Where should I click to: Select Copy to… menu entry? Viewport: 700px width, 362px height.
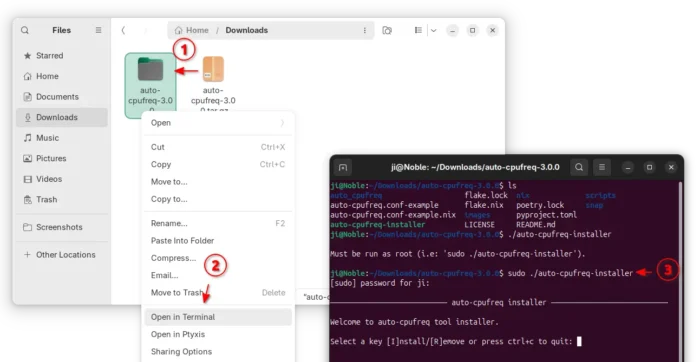point(218,200)
